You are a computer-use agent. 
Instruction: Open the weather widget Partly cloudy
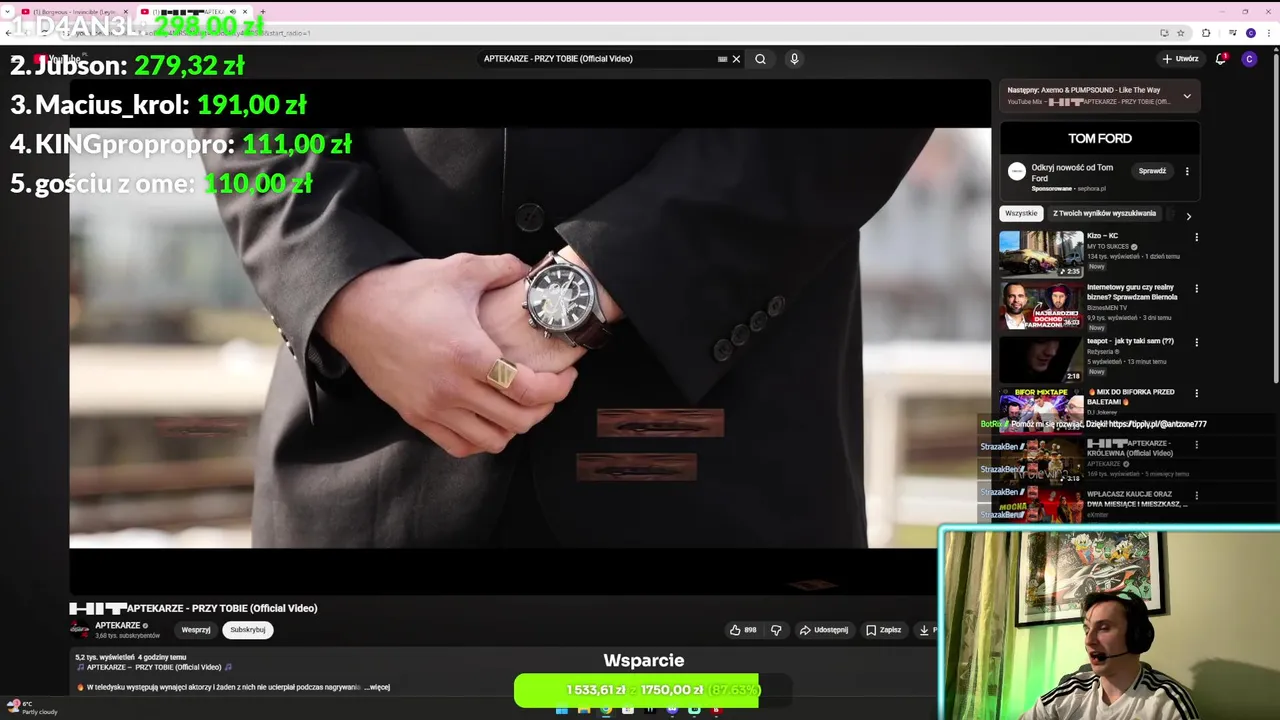tap(32, 708)
